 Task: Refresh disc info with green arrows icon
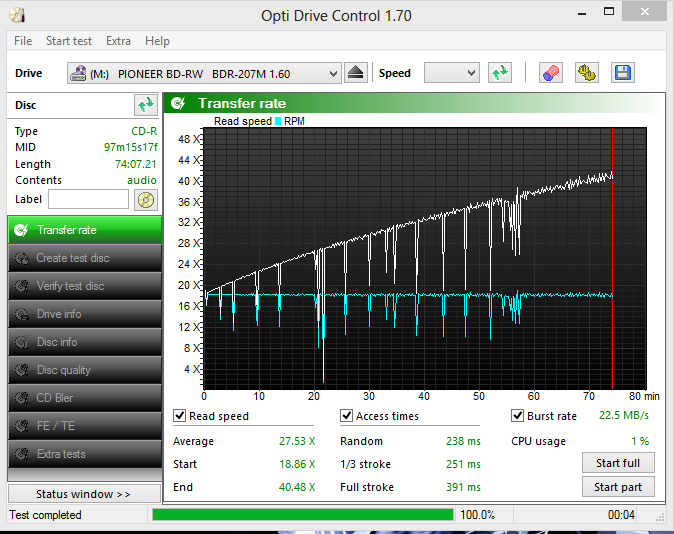(x=146, y=105)
